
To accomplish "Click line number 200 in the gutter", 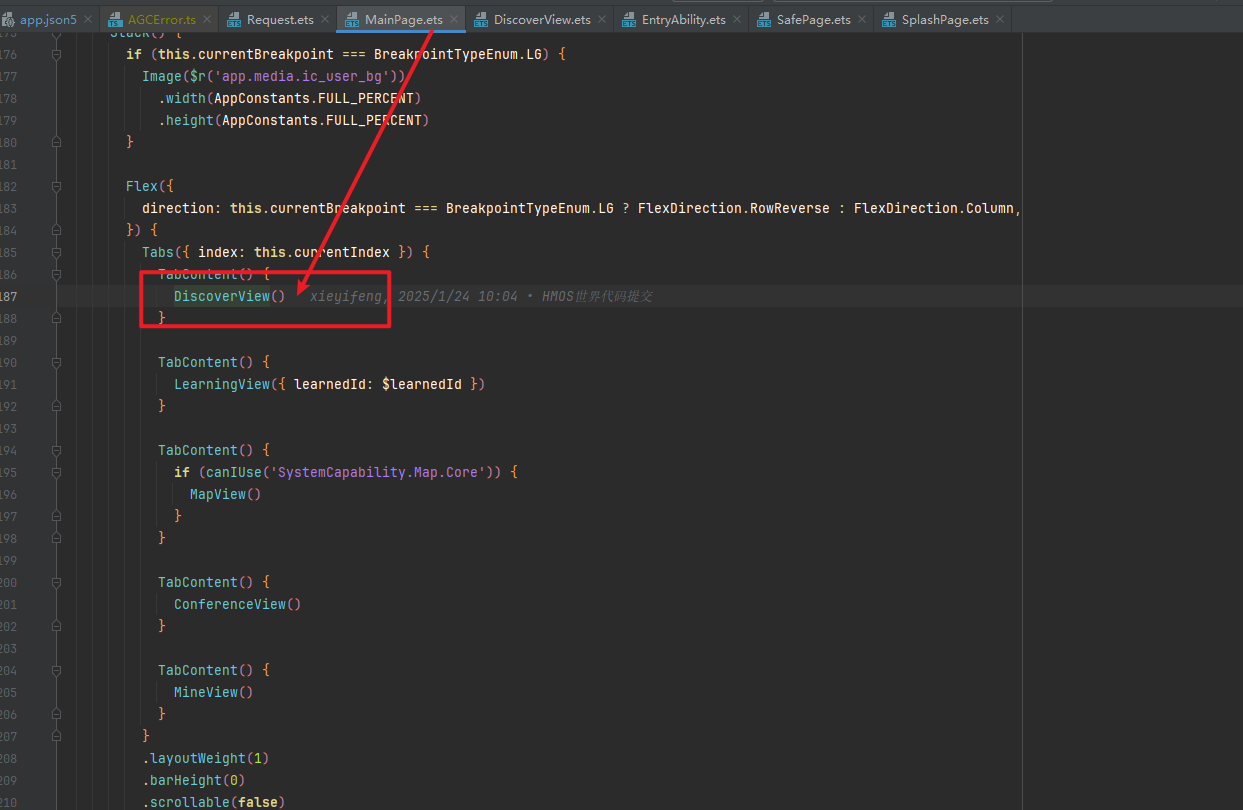I will click(x=8, y=583).
